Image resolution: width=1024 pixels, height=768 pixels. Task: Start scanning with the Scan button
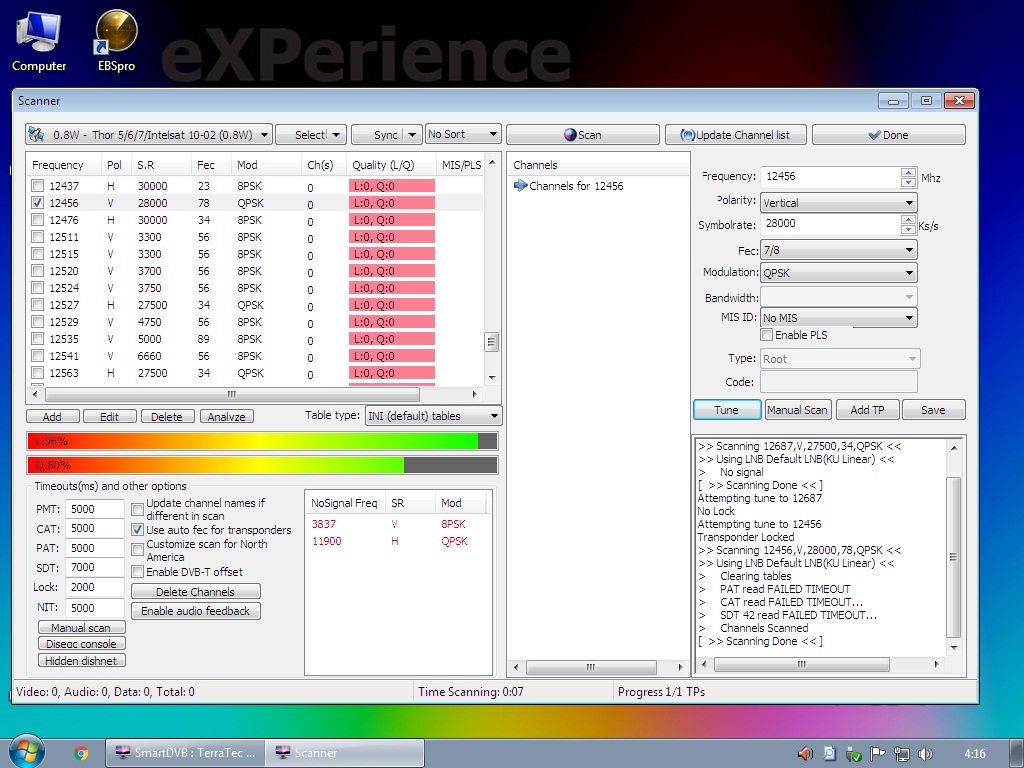coord(583,135)
